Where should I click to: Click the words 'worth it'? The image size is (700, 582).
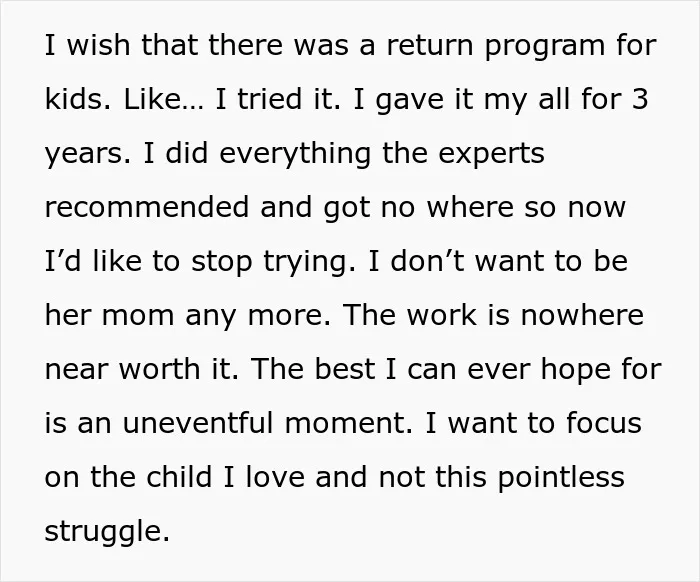tap(179, 369)
